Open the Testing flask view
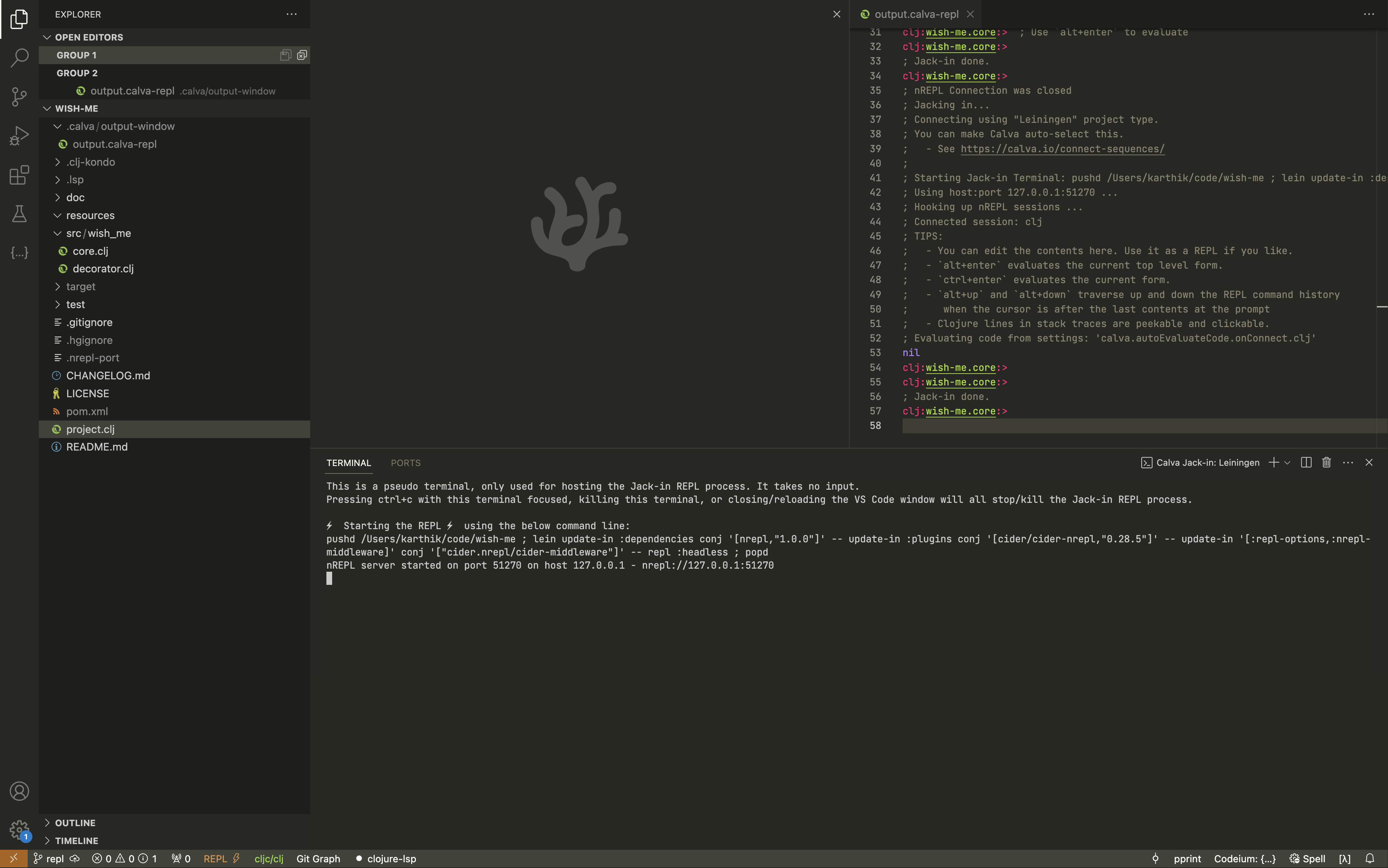The image size is (1388, 868). [x=19, y=214]
